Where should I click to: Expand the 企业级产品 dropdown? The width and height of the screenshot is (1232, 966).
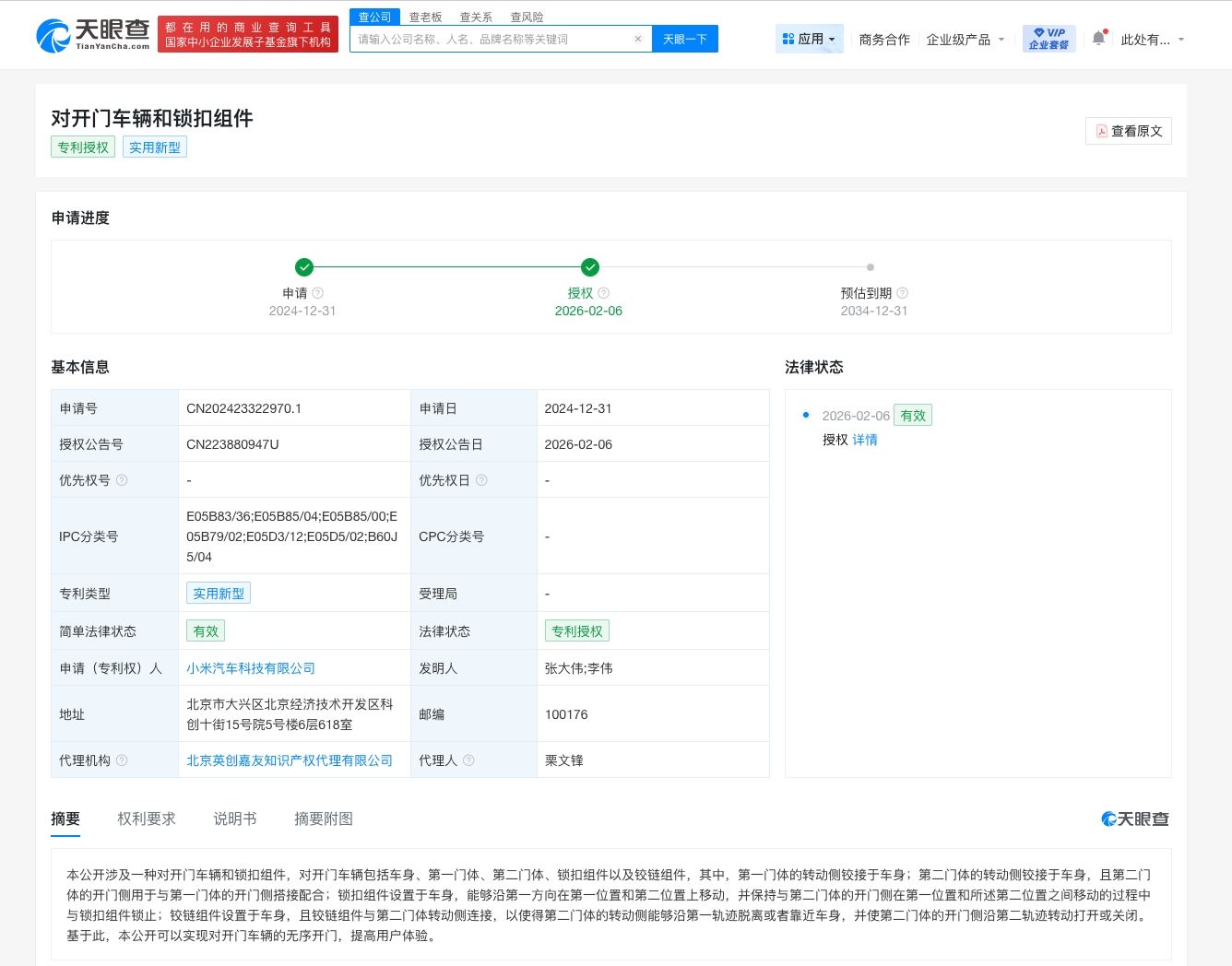click(x=965, y=40)
